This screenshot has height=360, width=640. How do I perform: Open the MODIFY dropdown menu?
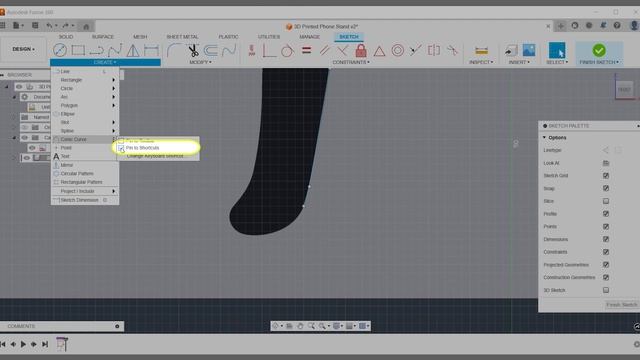[x=200, y=62]
